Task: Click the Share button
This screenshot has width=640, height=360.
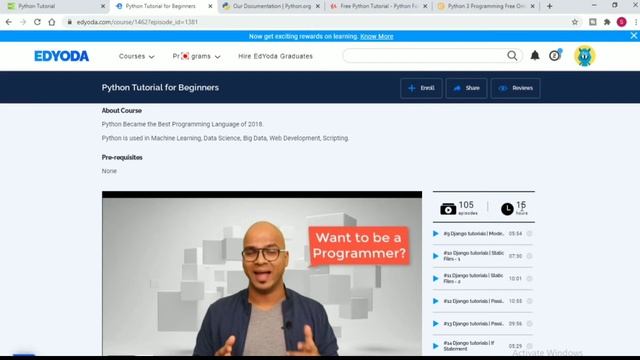Action: [466, 88]
